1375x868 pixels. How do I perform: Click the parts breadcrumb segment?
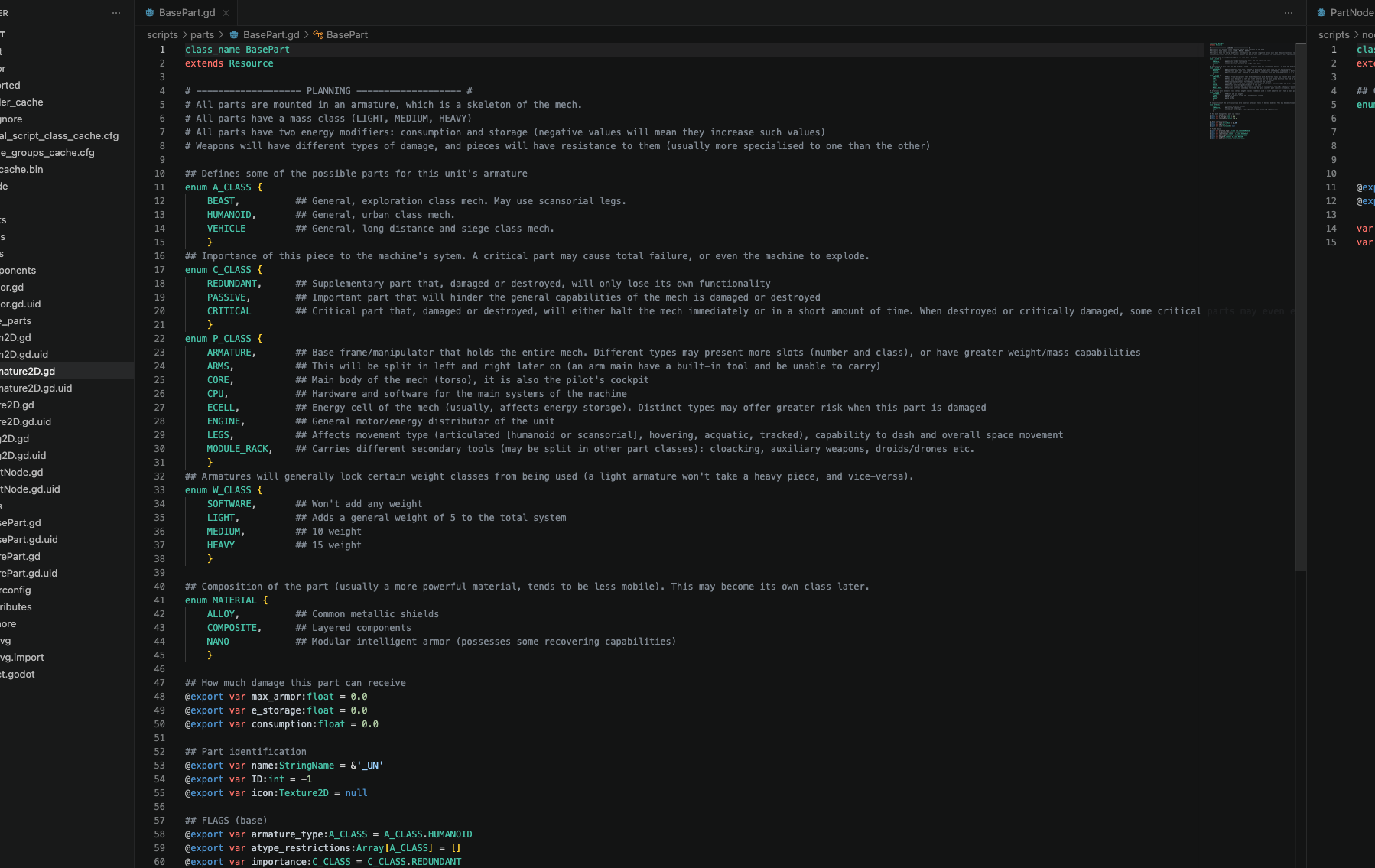202,35
